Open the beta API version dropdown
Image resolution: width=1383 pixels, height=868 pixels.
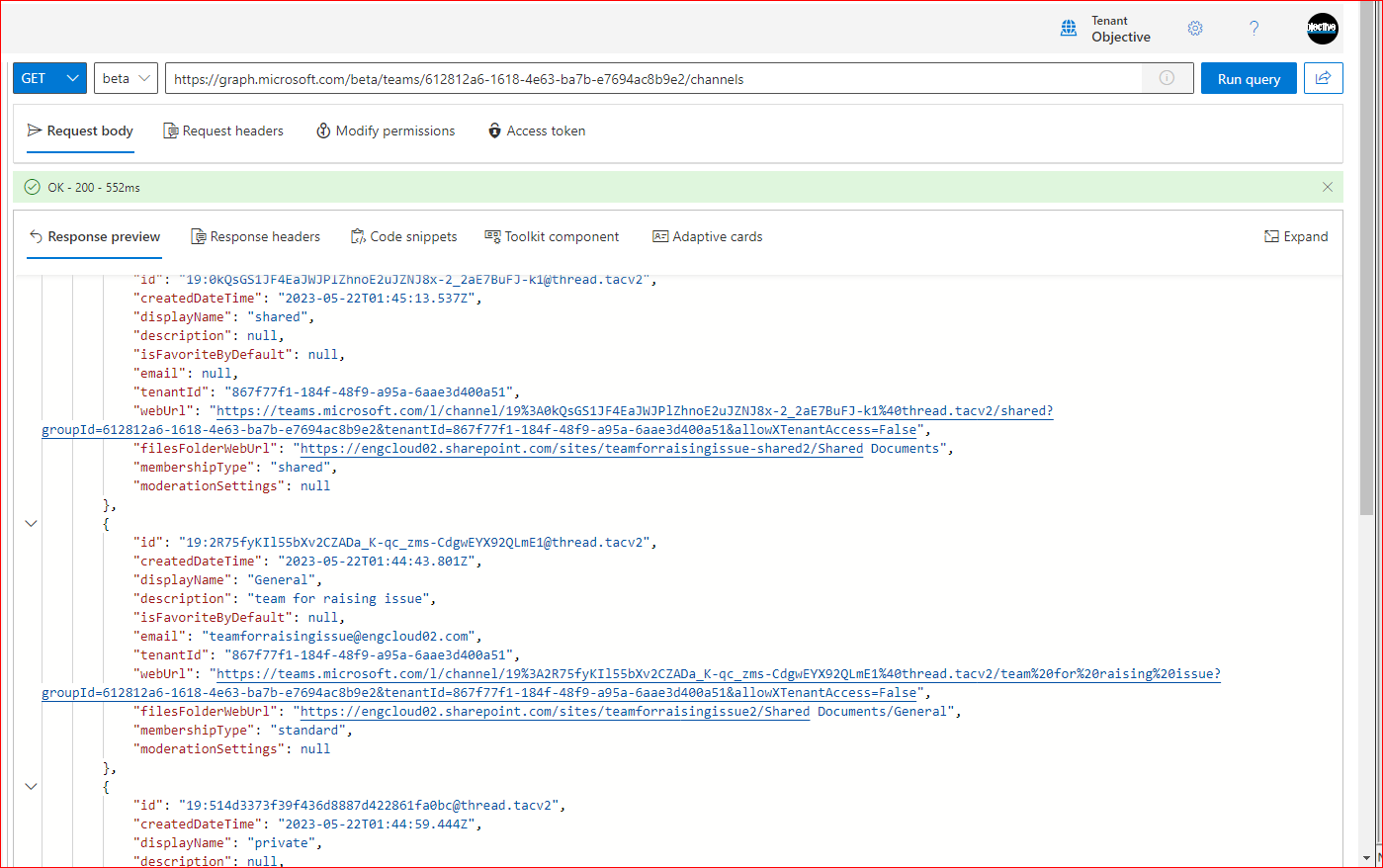coord(126,78)
